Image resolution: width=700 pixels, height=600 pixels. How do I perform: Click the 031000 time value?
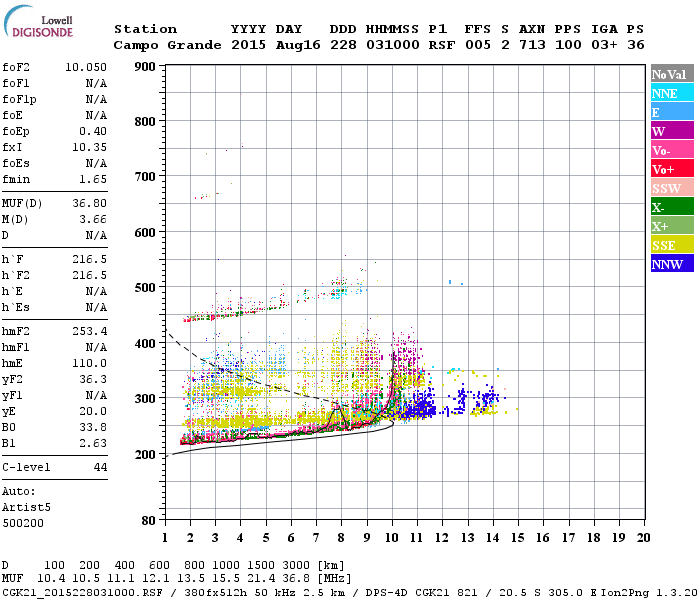tap(393, 45)
